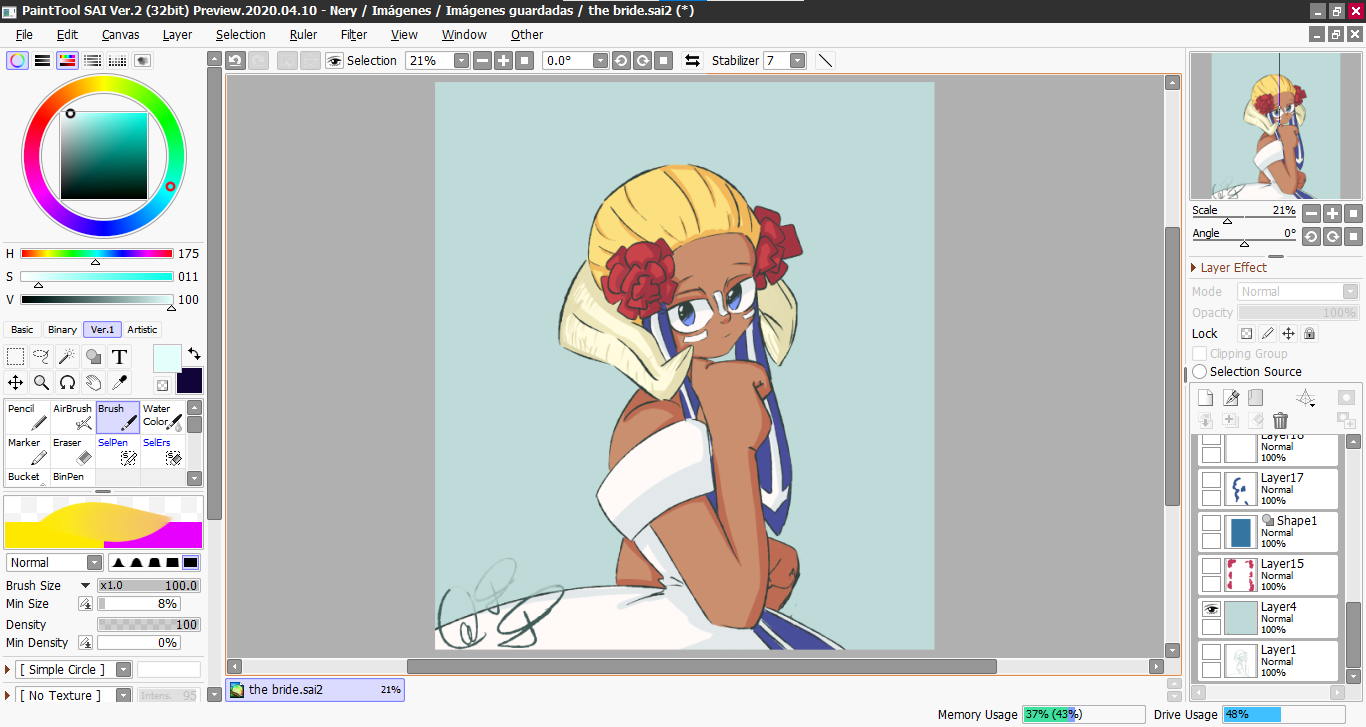Viewport: 1366px width, 727px height.
Task: Toggle the scratchpad panel
Action: pyautogui.click(x=142, y=60)
